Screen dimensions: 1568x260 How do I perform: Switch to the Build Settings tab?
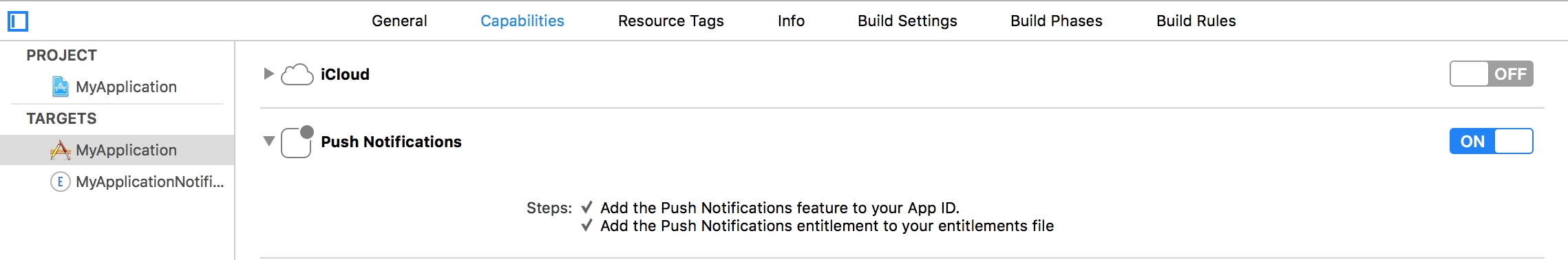click(907, 21)
